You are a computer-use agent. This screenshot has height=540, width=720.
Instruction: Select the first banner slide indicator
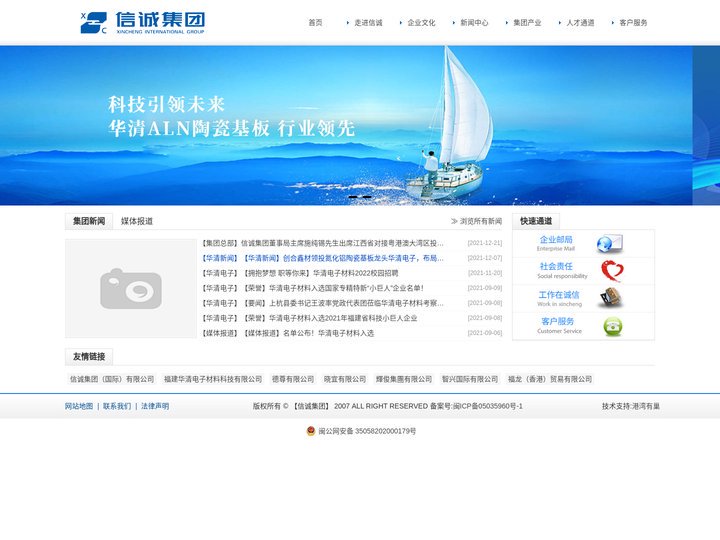353,197
